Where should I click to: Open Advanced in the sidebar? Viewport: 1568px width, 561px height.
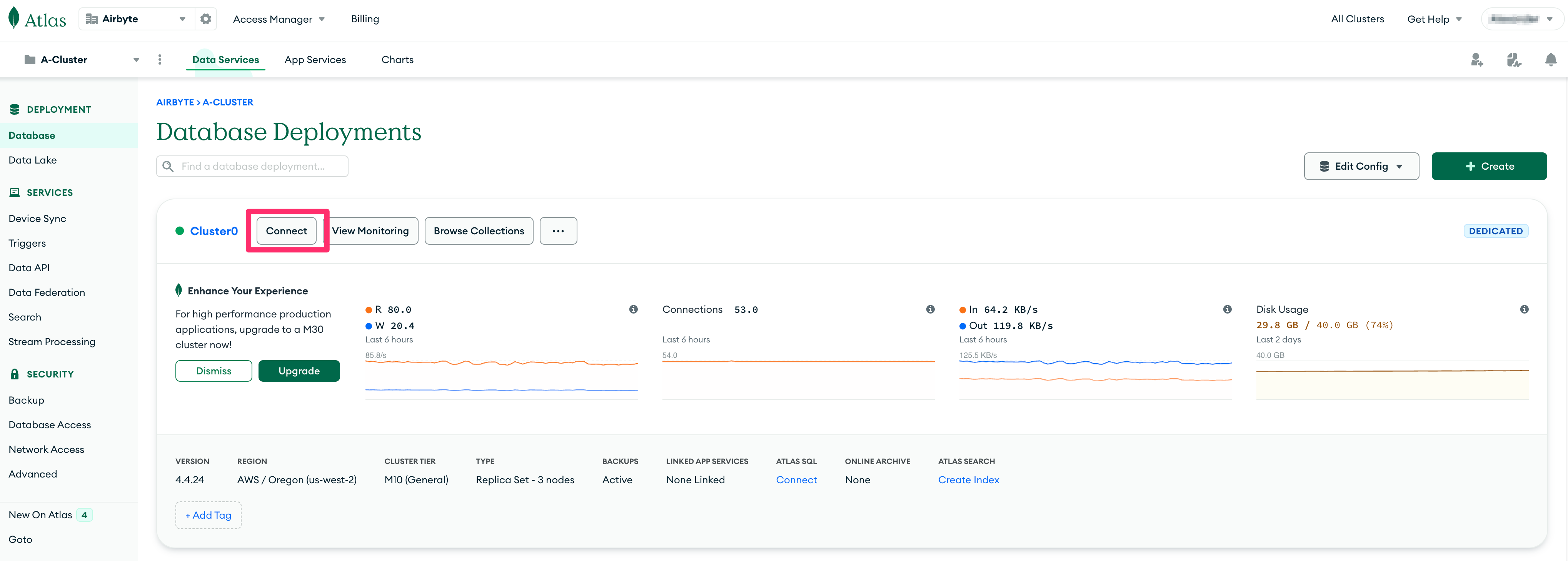(x=33, y=474)
